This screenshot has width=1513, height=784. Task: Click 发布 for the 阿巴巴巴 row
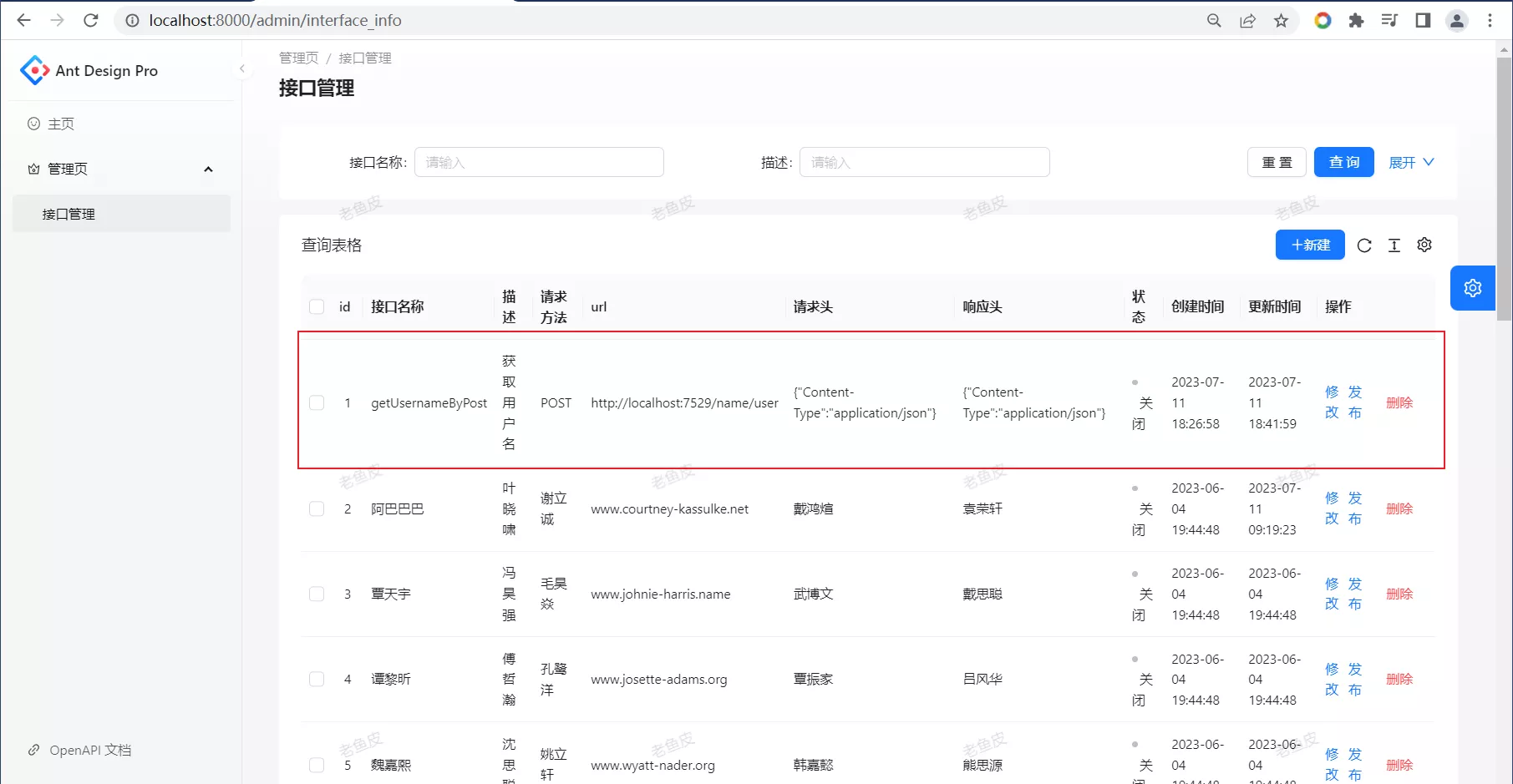(1354, 508)
